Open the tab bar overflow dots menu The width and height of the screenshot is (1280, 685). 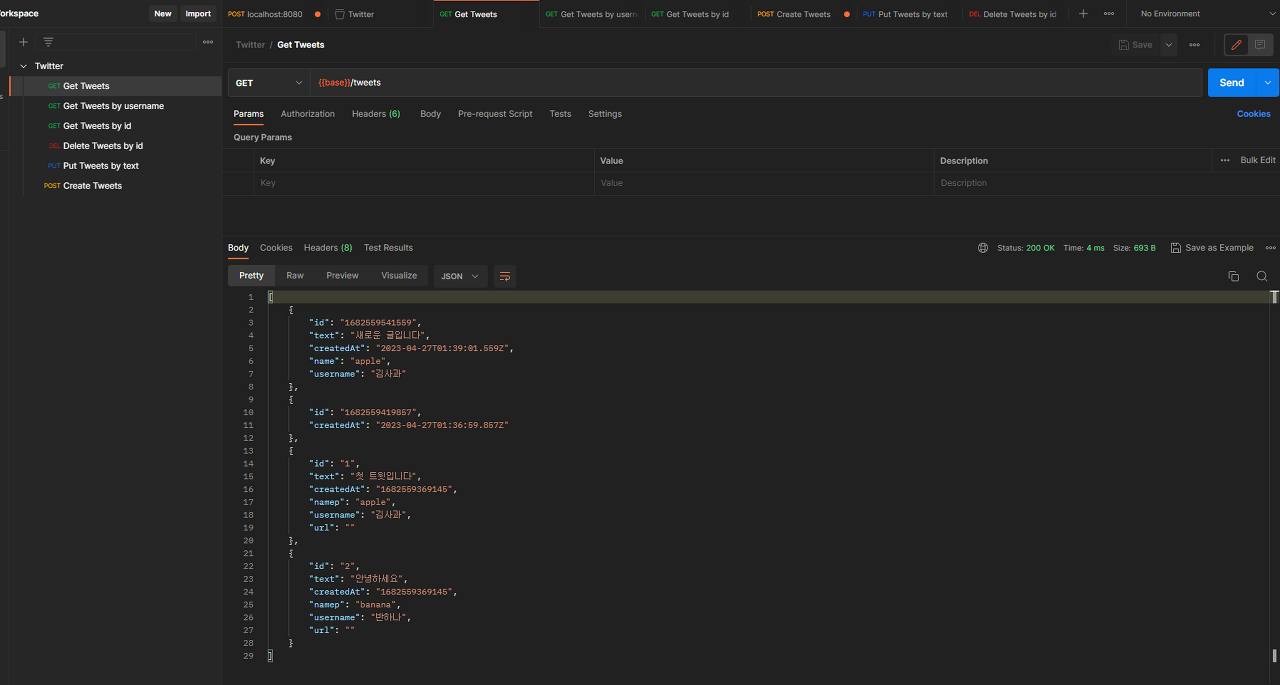coord(1109,14)
